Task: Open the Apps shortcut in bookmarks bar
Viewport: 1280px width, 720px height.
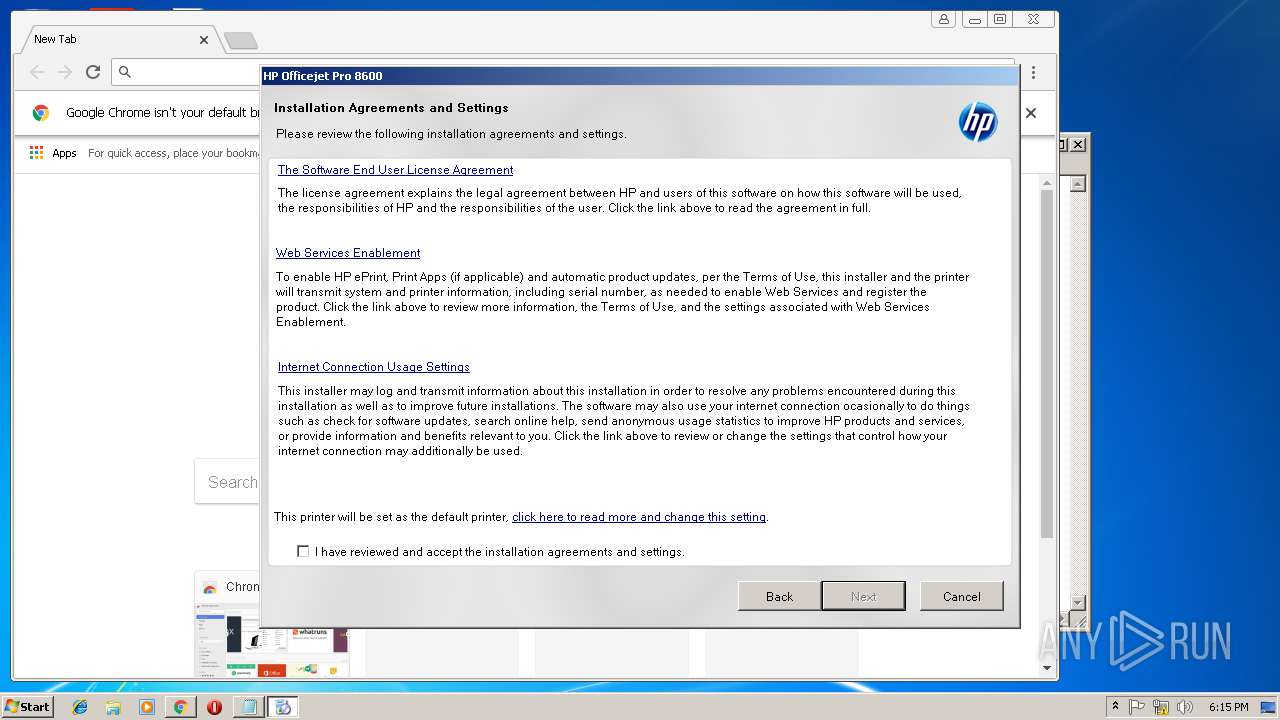Action: click(x=53, y=153)
